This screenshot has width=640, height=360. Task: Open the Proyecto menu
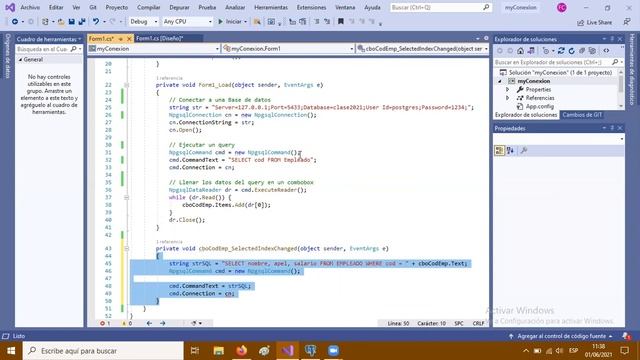(x=116, y=7)
